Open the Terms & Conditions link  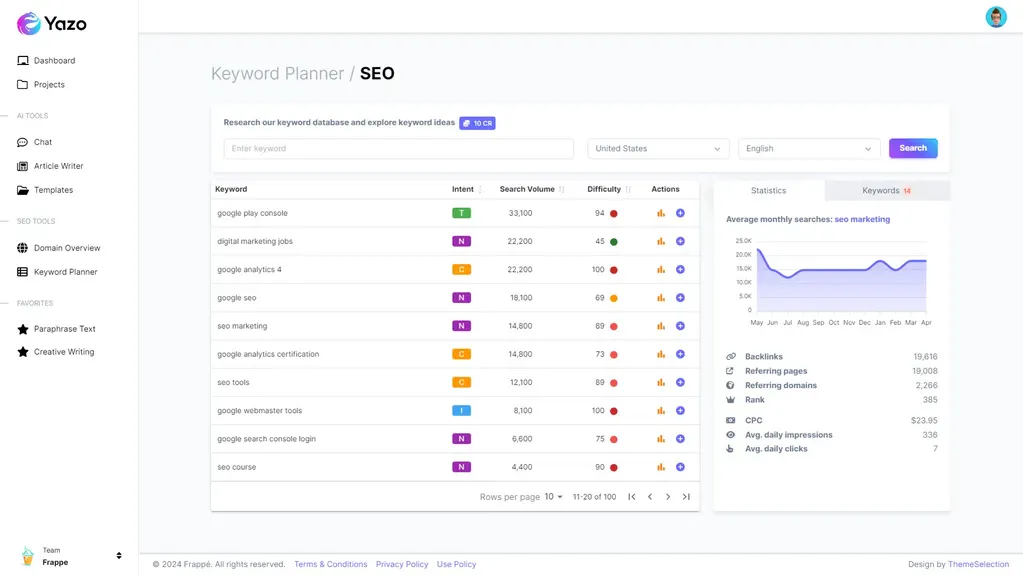click(331, 565)
